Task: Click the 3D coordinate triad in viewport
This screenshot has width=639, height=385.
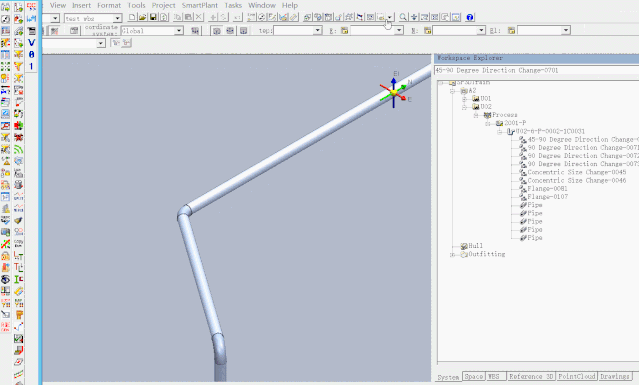Action: tap(394, 93)
